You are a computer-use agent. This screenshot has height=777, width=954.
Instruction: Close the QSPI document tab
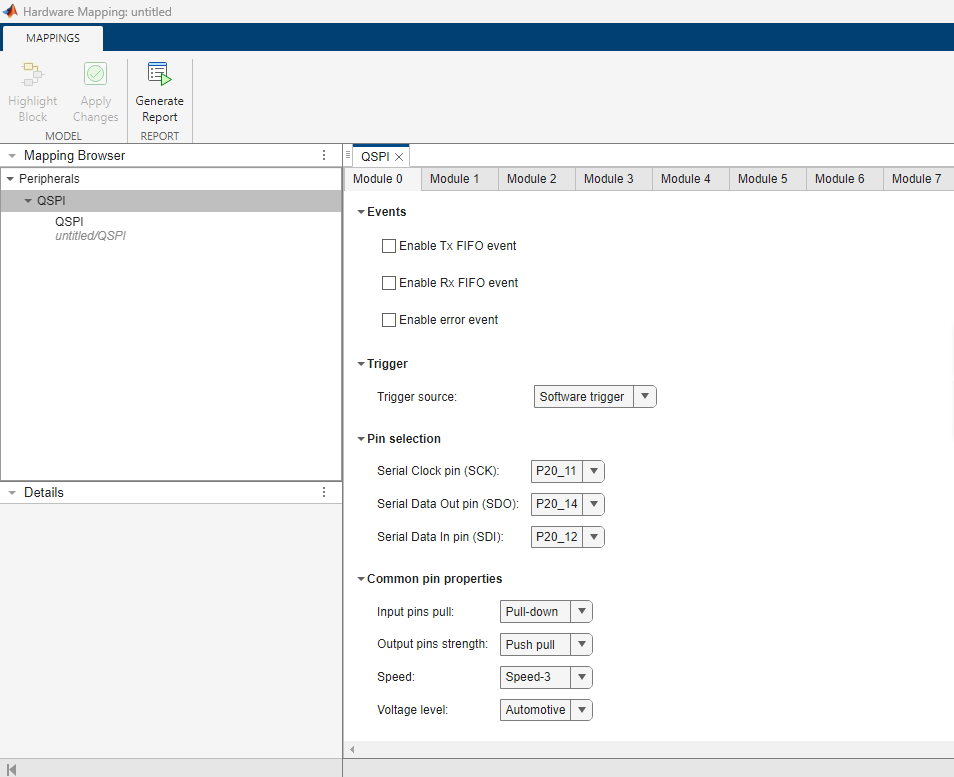point(399,157)
